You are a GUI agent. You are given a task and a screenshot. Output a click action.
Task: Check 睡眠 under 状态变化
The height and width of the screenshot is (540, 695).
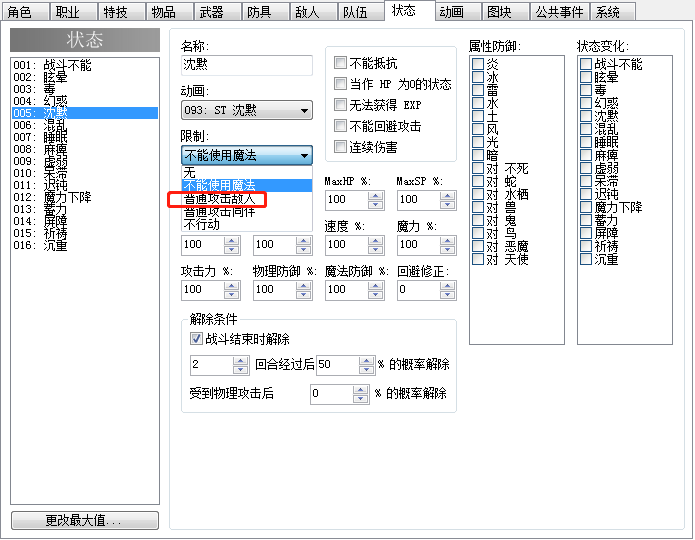(586, 142)
